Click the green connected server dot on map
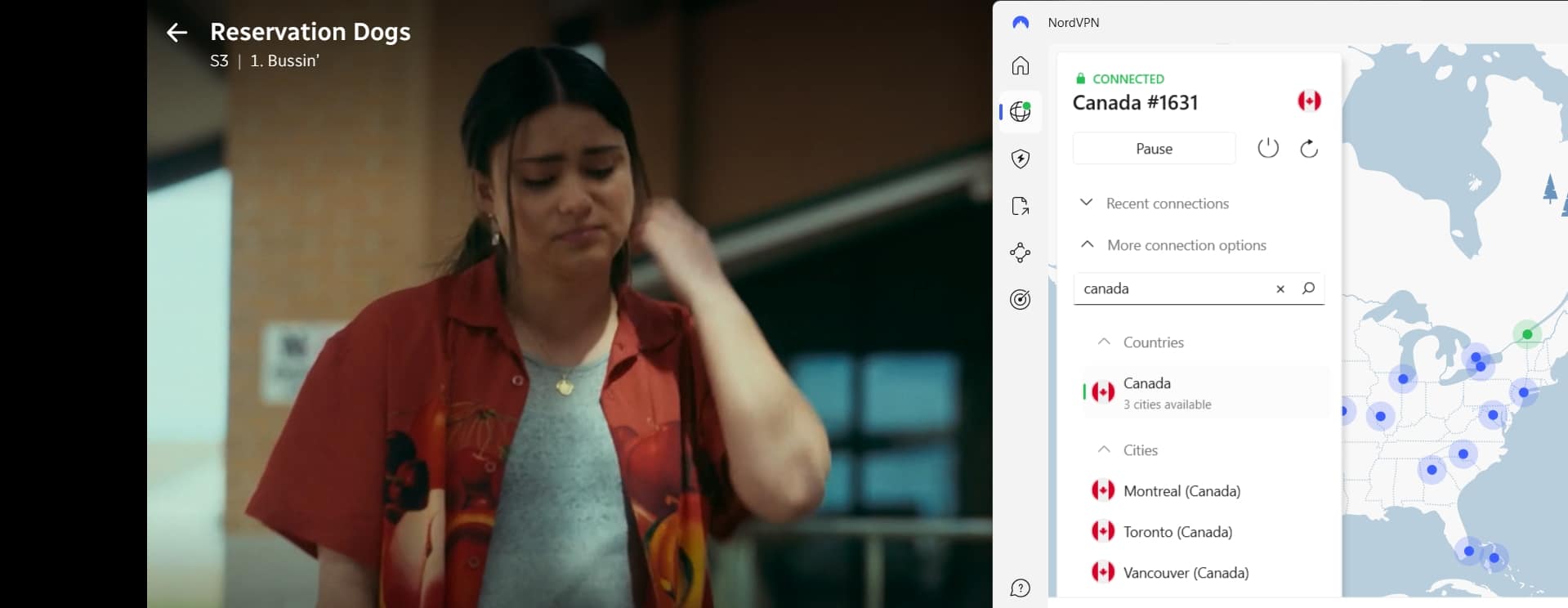Image resolution: width=1568 pixels, height=608 pixels. point(1527,334)
